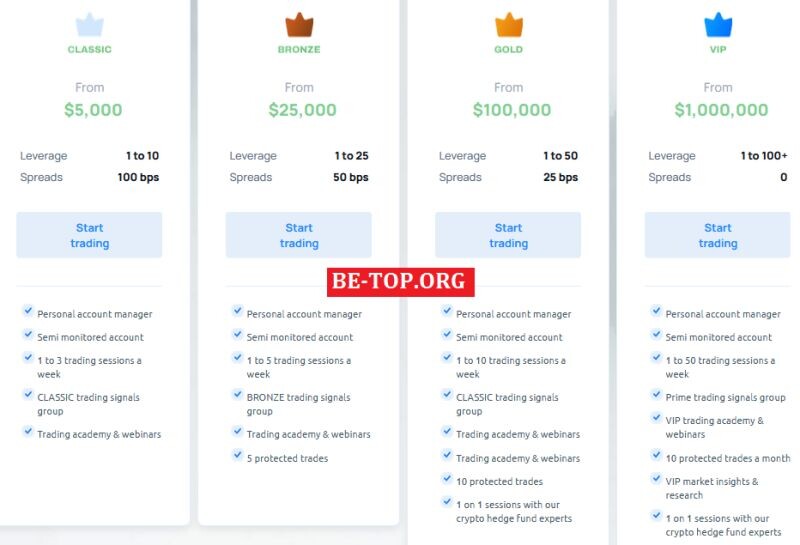Click the Gold '1 to 10 trading sessions' checkmark

(x=447, y=357)
